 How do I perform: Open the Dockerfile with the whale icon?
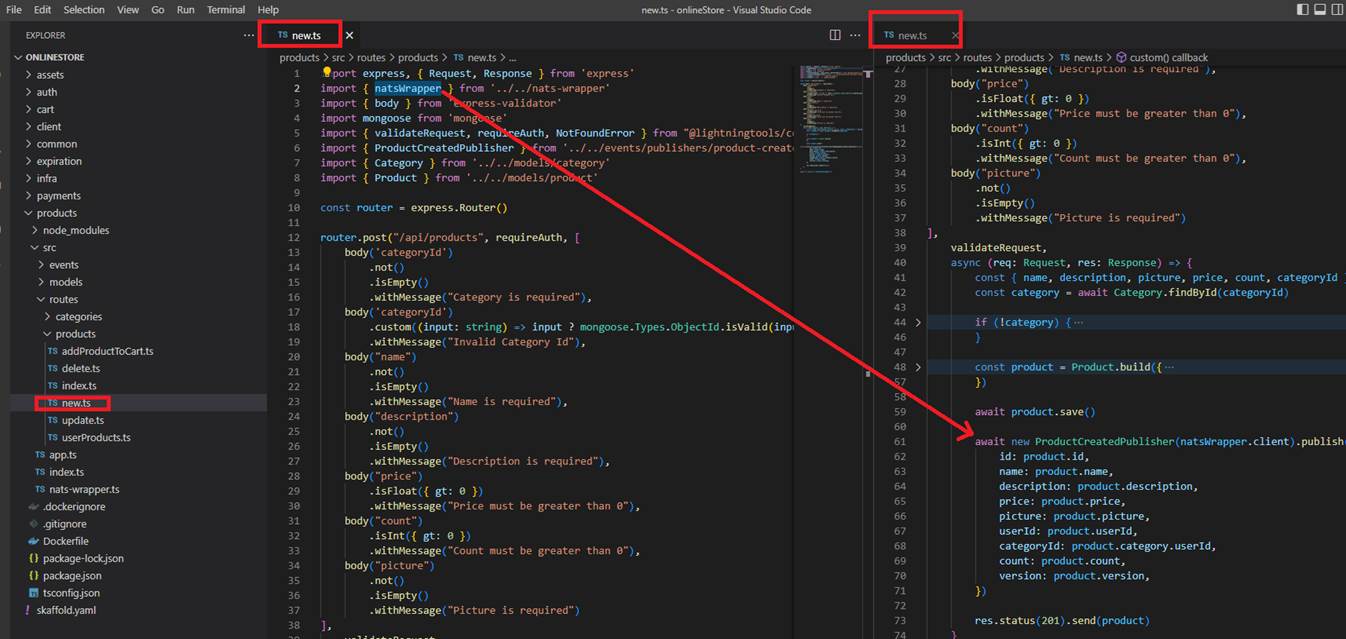pos(65,541)
